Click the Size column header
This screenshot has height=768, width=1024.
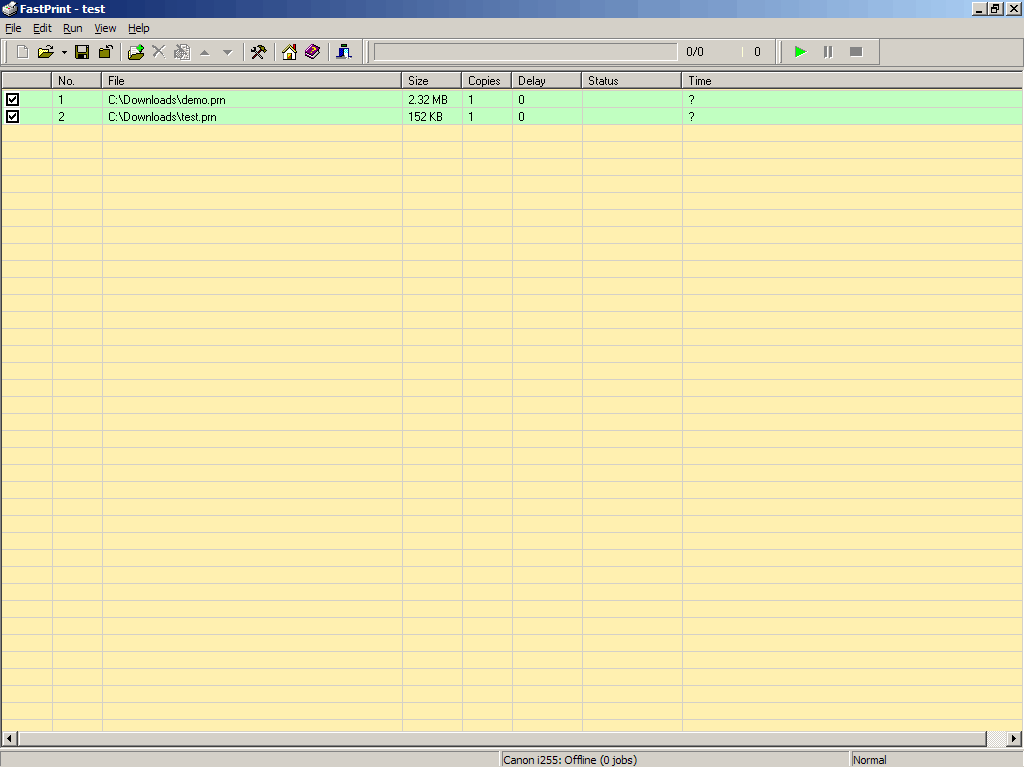click(432, 81)
